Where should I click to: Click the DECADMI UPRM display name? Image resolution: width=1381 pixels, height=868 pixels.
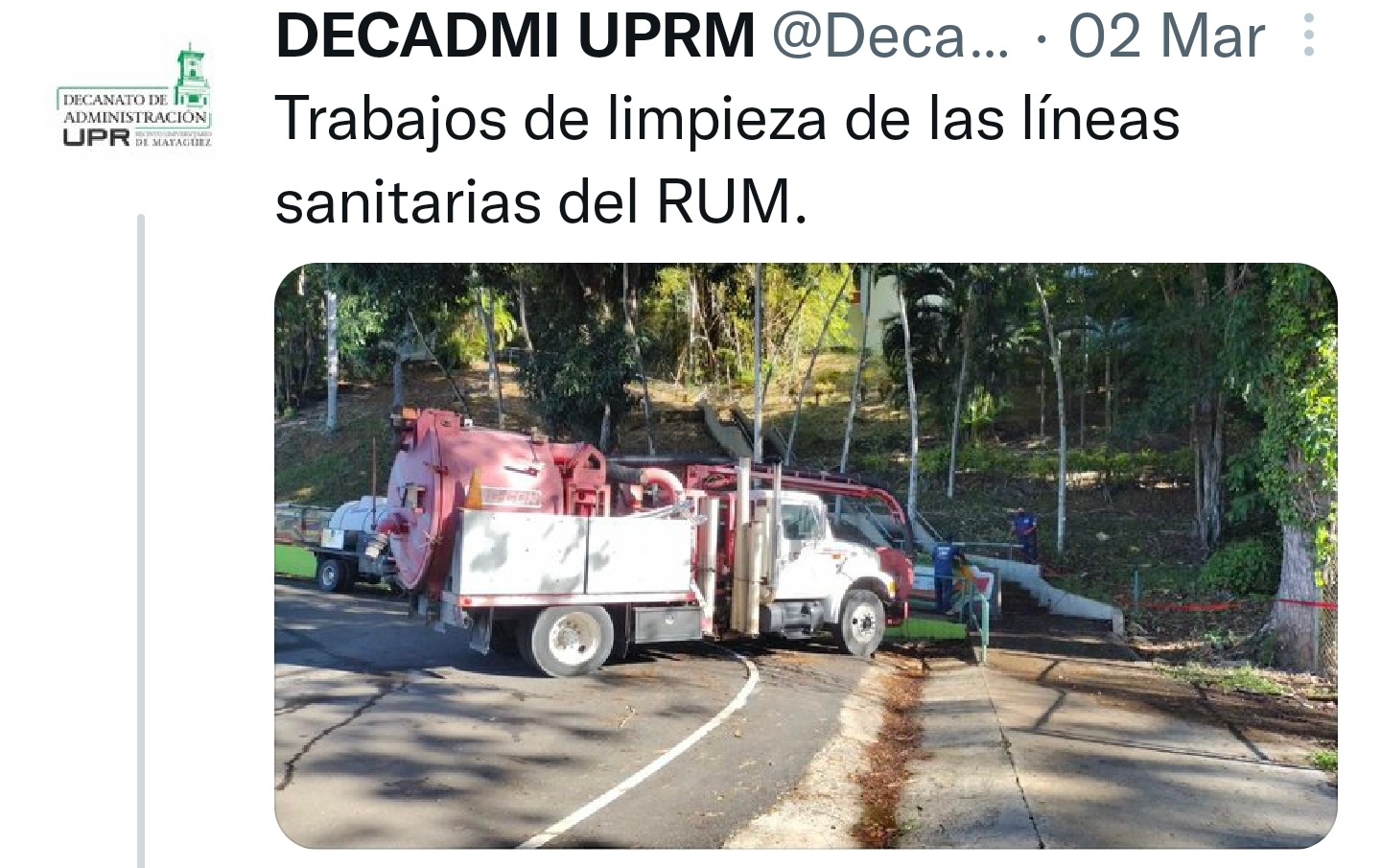coord(516,35)
